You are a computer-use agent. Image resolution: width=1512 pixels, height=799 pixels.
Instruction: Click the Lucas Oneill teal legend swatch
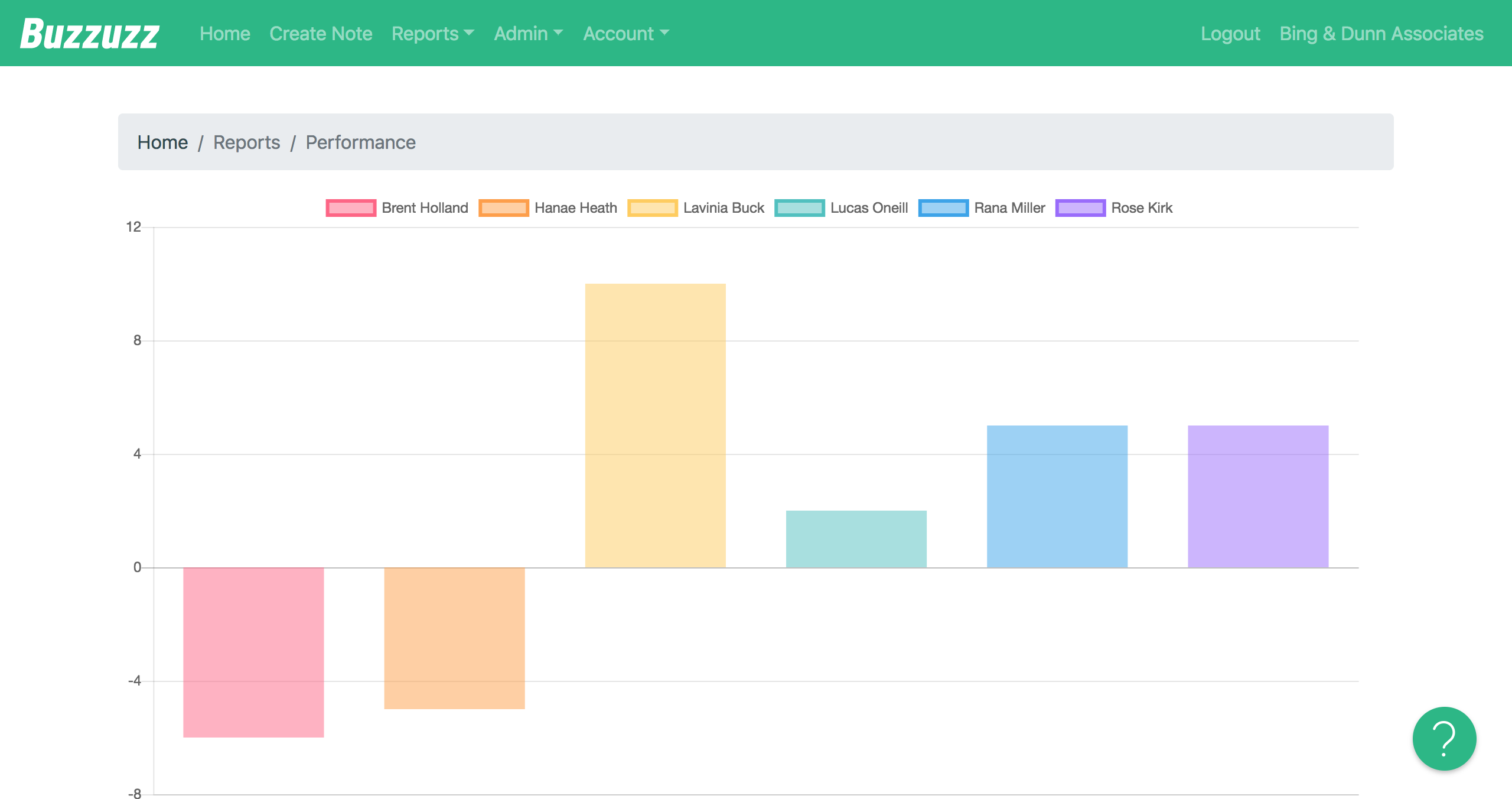click(799, 208)
